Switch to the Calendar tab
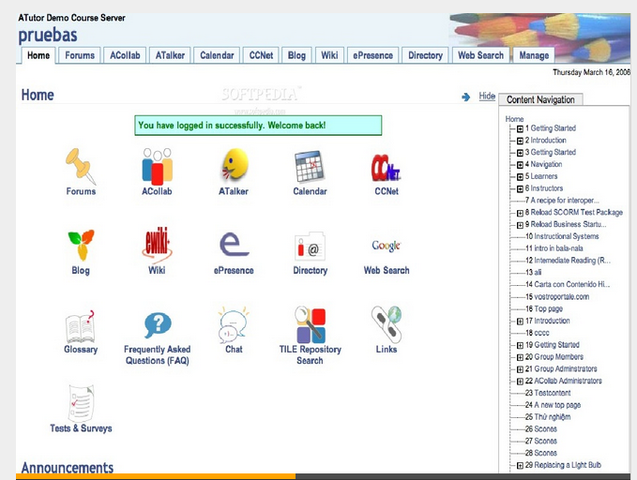Screen dimensions: 637x480 [217, 56]
